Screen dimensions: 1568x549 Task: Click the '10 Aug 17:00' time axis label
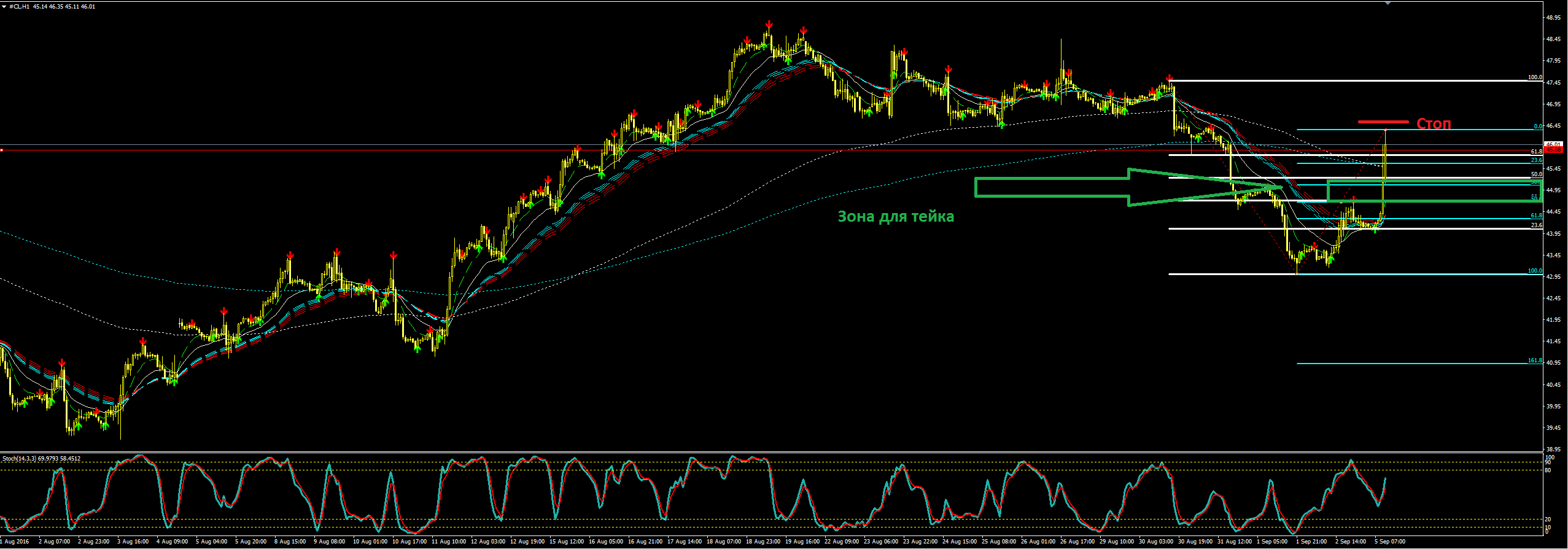click(409, 542)
